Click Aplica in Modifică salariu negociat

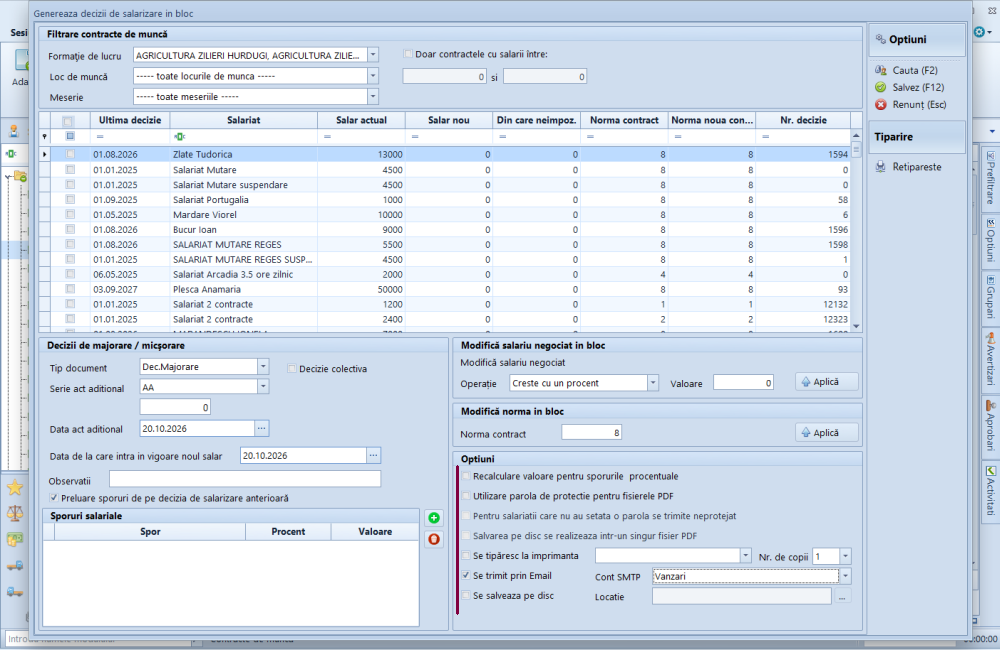pos(827,381)
